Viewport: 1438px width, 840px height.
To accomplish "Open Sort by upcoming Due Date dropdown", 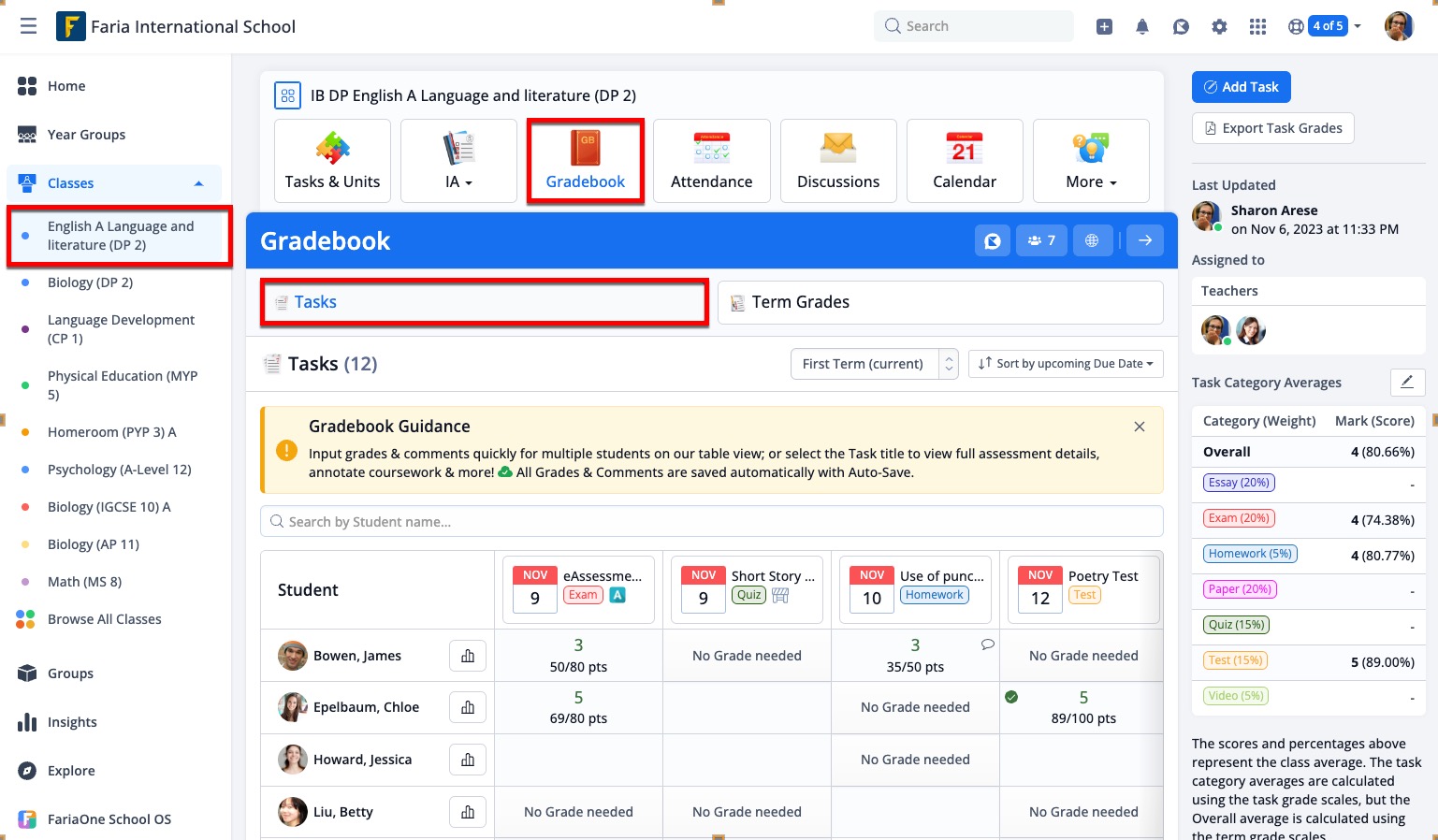I will point(1066,364).
